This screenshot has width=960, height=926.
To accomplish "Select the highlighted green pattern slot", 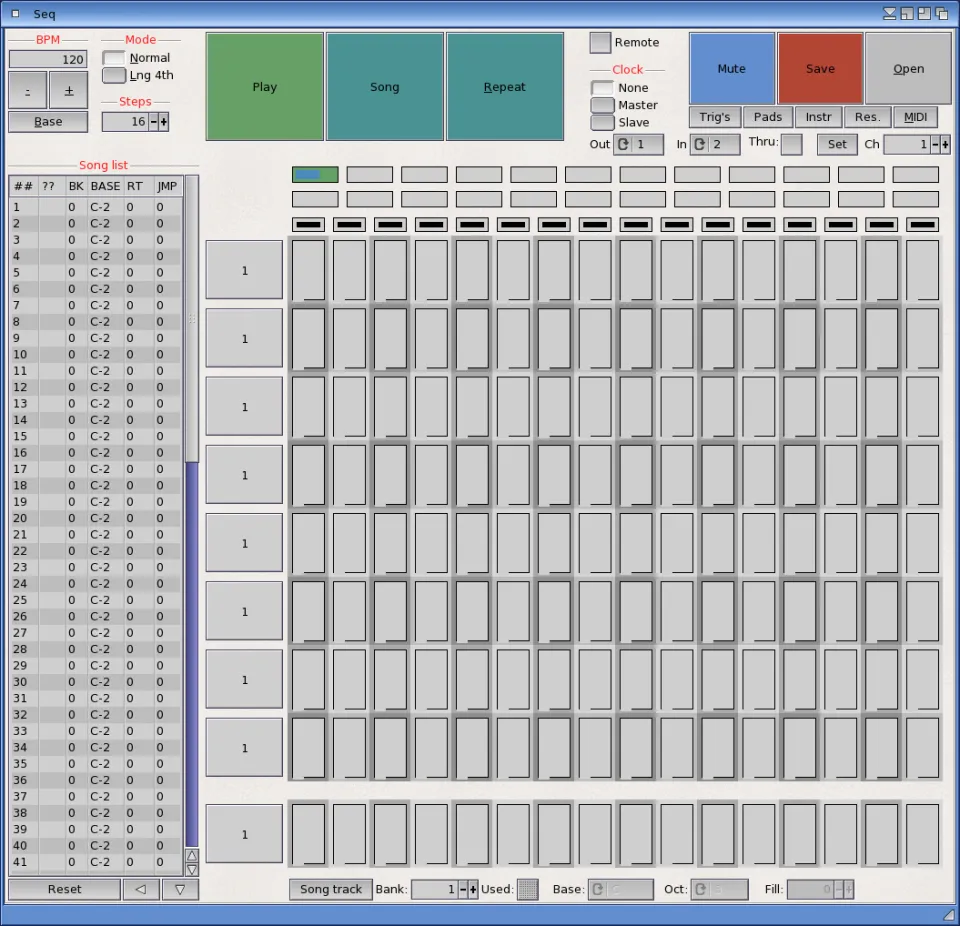I will click(x=315, y=174).
